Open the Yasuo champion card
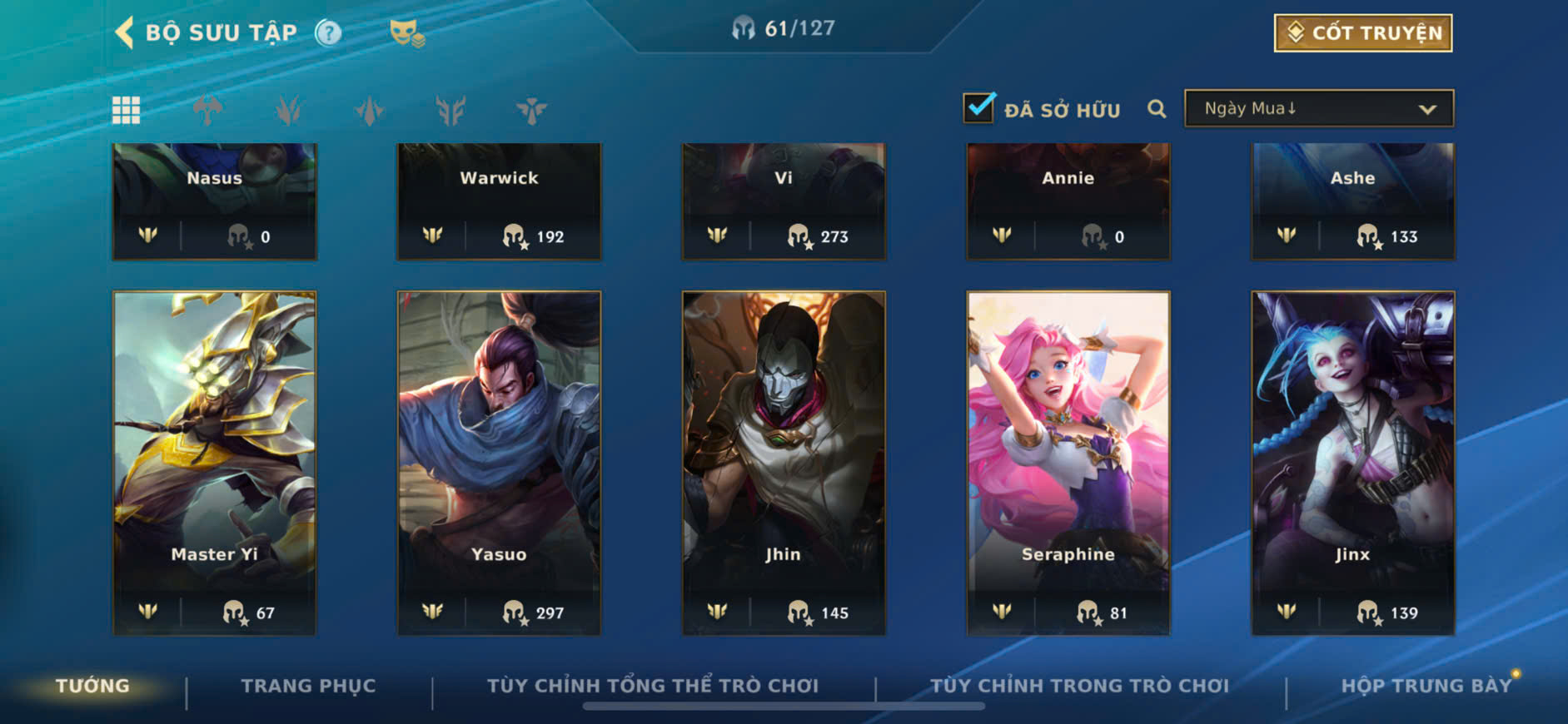 pyautogui.click(x=499, y=463)
